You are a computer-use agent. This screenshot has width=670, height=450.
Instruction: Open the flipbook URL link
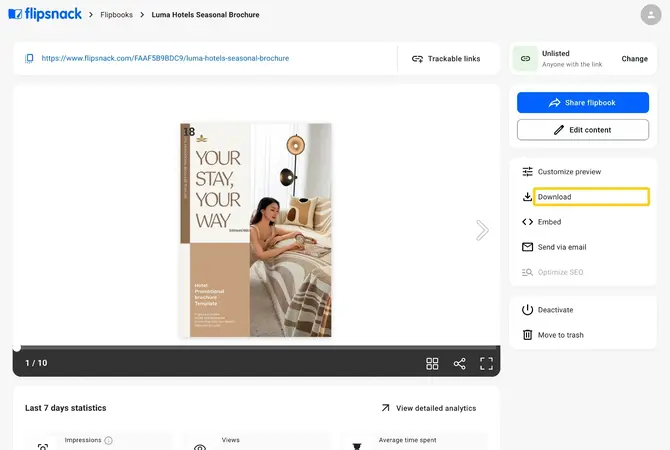point(165,58)
